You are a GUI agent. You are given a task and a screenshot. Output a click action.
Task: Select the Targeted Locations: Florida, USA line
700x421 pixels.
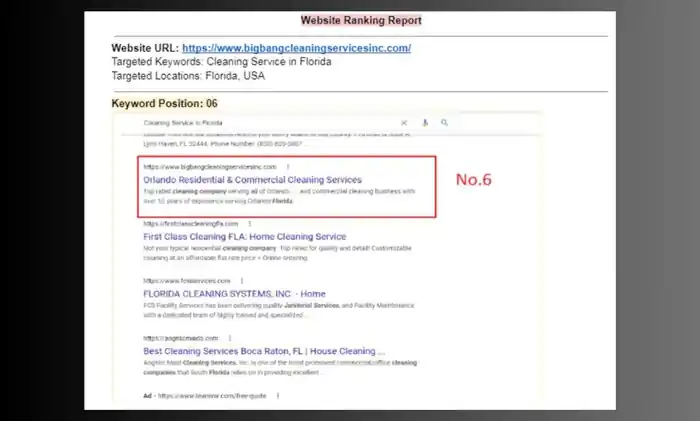188,76
